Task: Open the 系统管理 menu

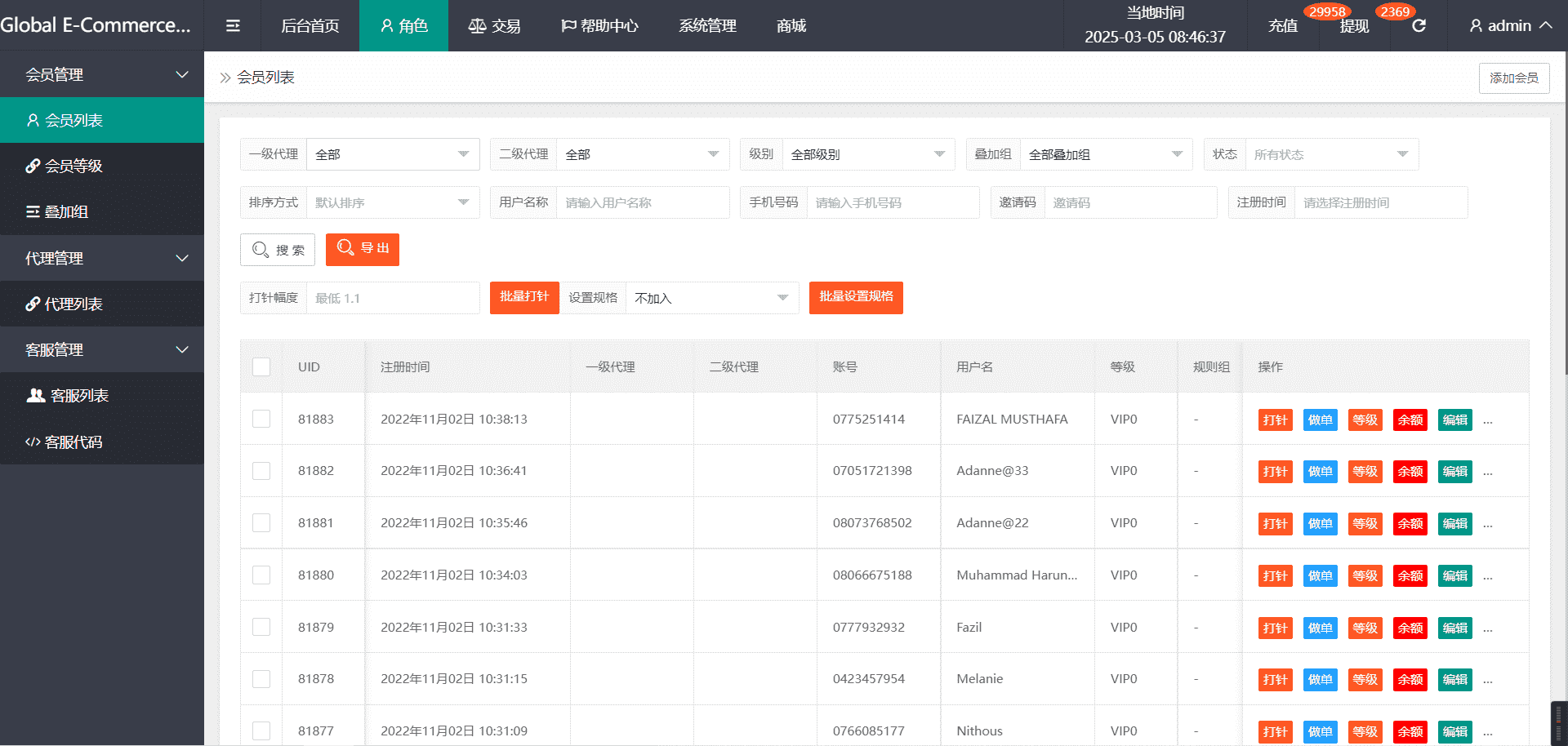Action: pos(707,26)
